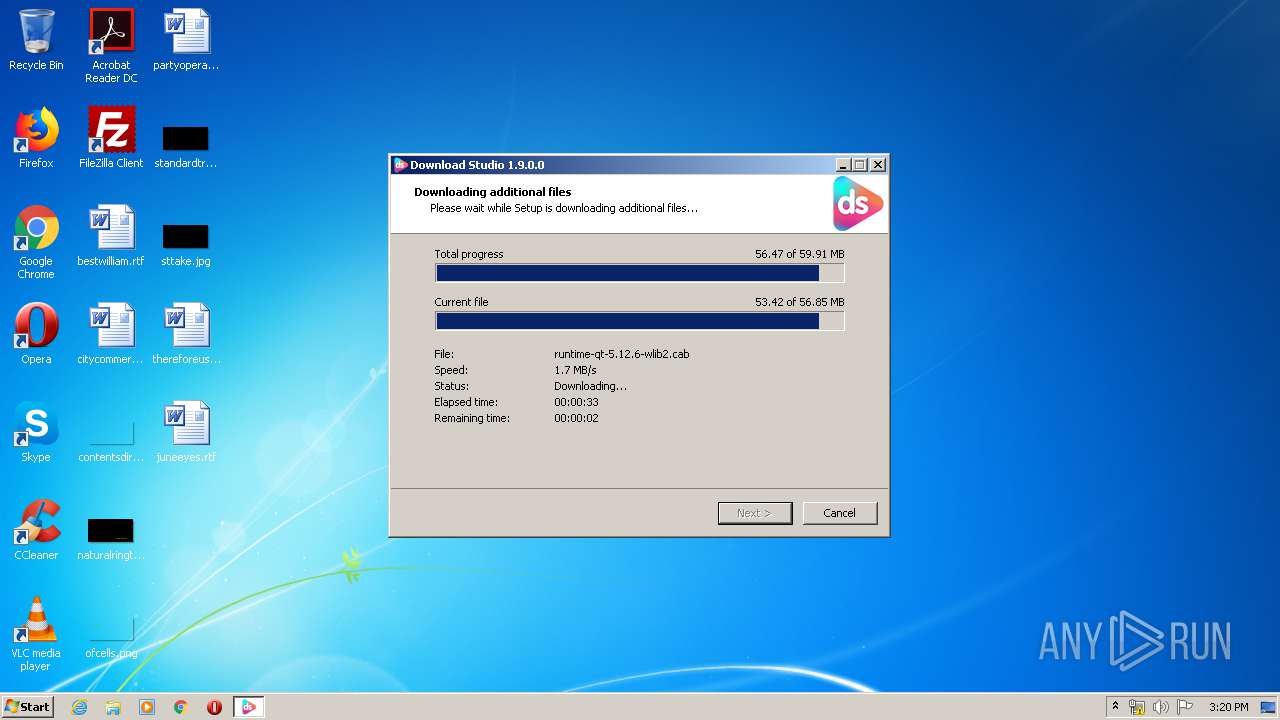The image size is (1280, 720).
Task: Click the speed value 1.7 MB/s
Action: click(x=575, y=370)
